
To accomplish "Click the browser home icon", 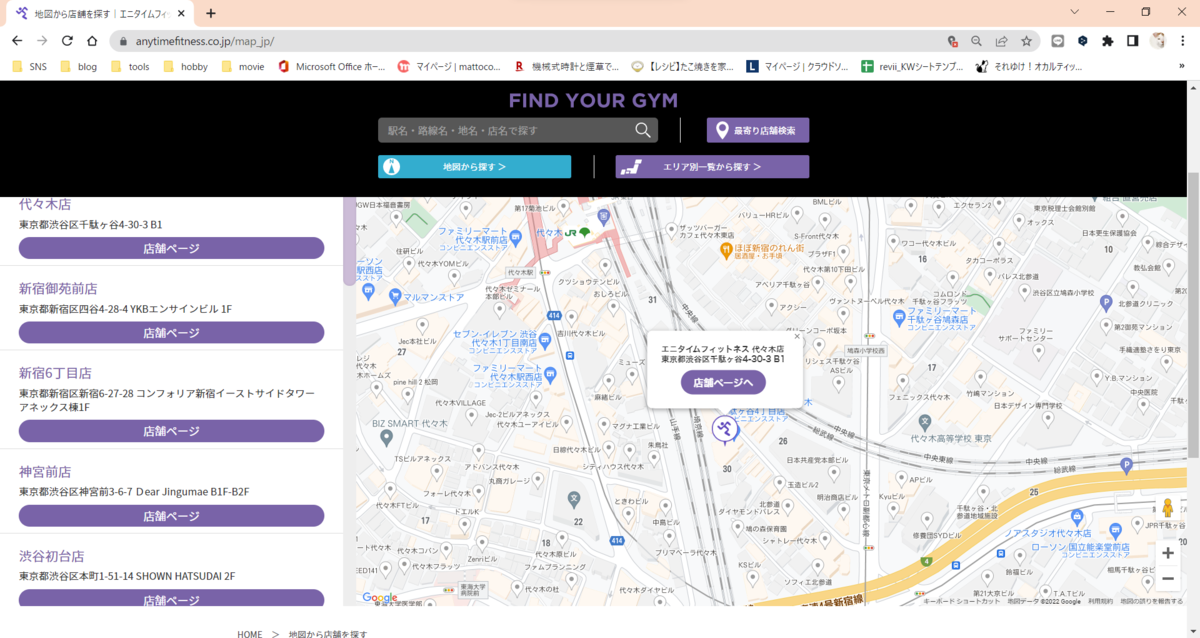I will click(92, 41).
